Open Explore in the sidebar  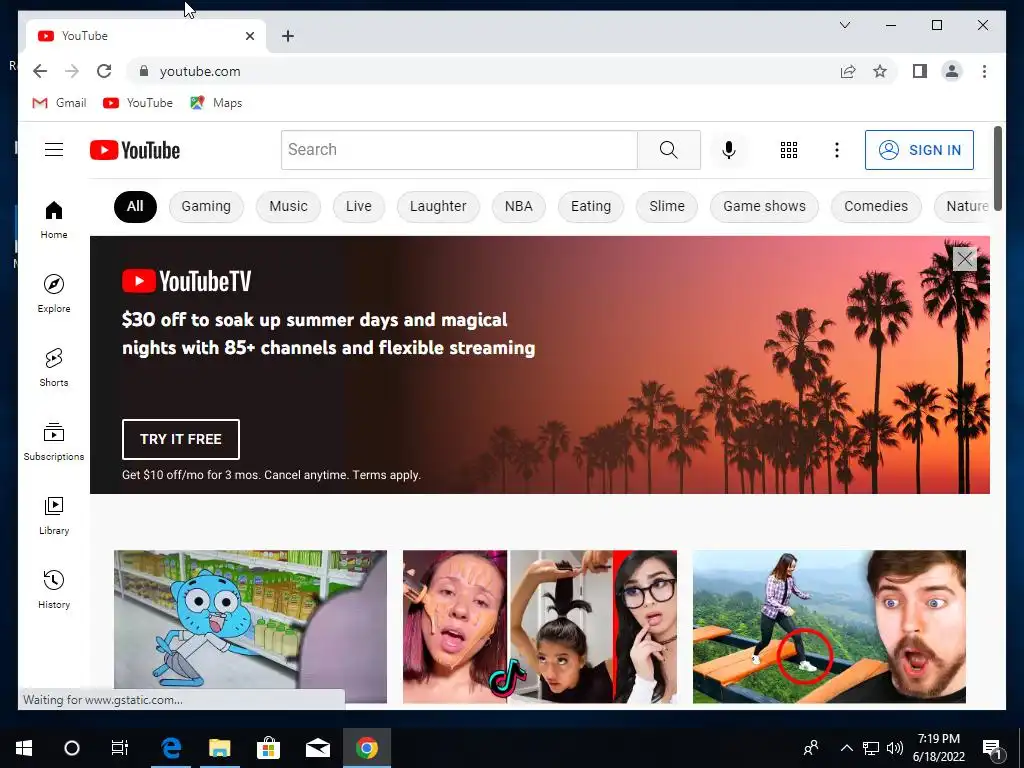54,294
